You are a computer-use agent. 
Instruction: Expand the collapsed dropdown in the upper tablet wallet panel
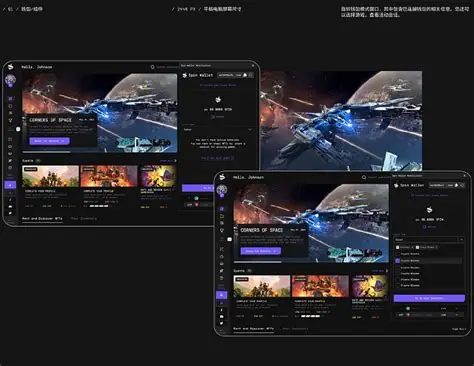click(218, 129)
